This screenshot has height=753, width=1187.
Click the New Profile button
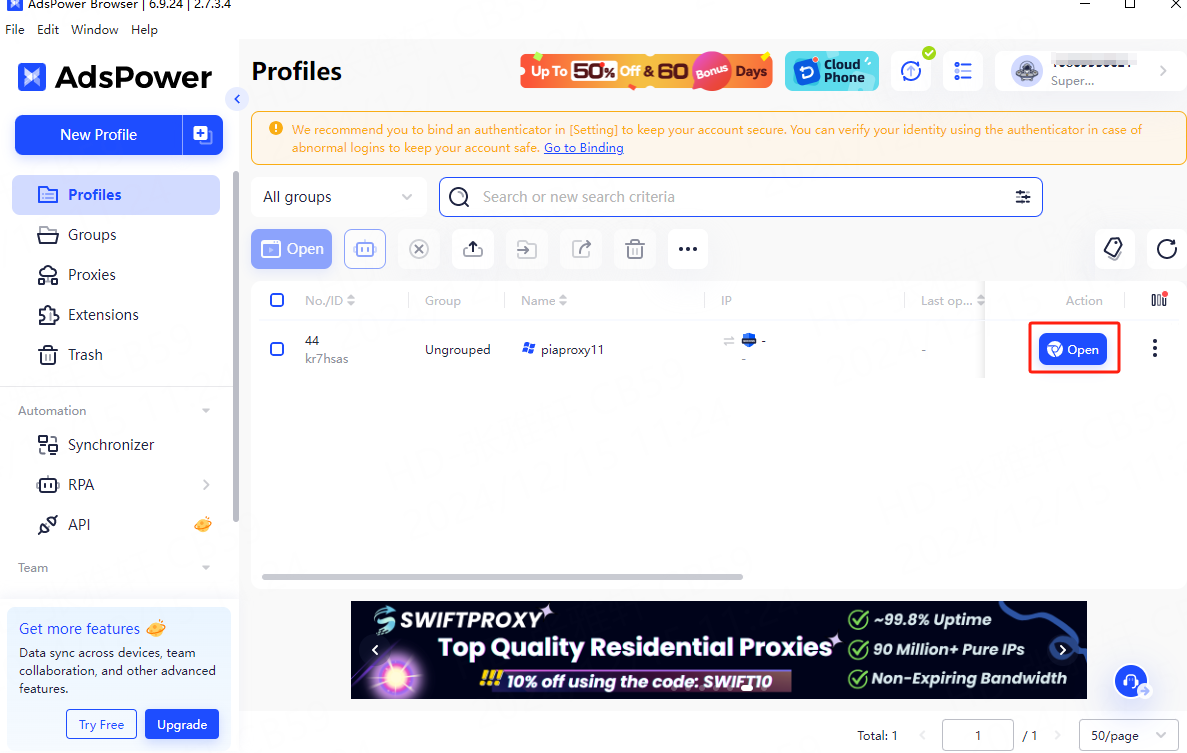pos(98,135)
